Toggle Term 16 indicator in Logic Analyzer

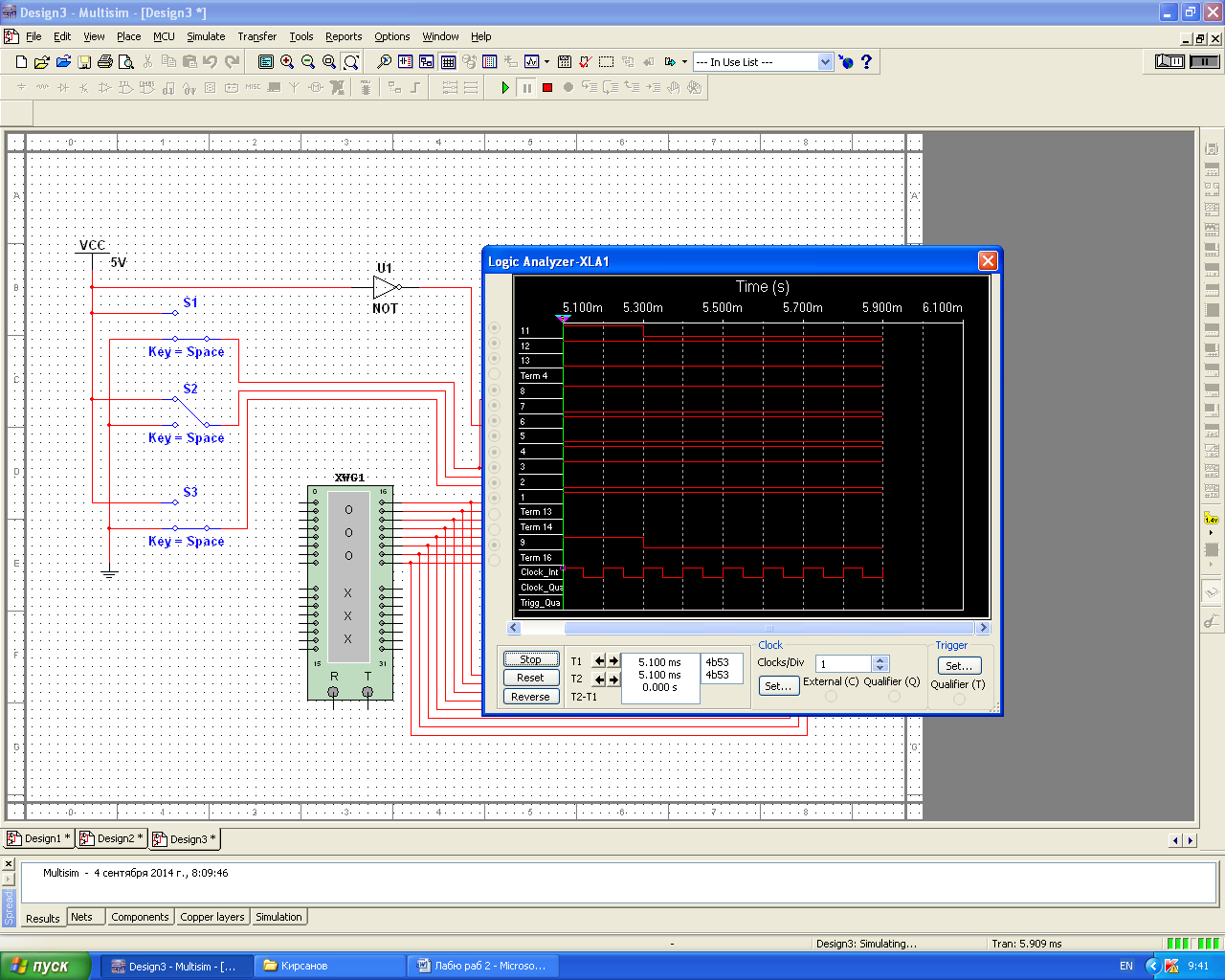tap(495, 560)
